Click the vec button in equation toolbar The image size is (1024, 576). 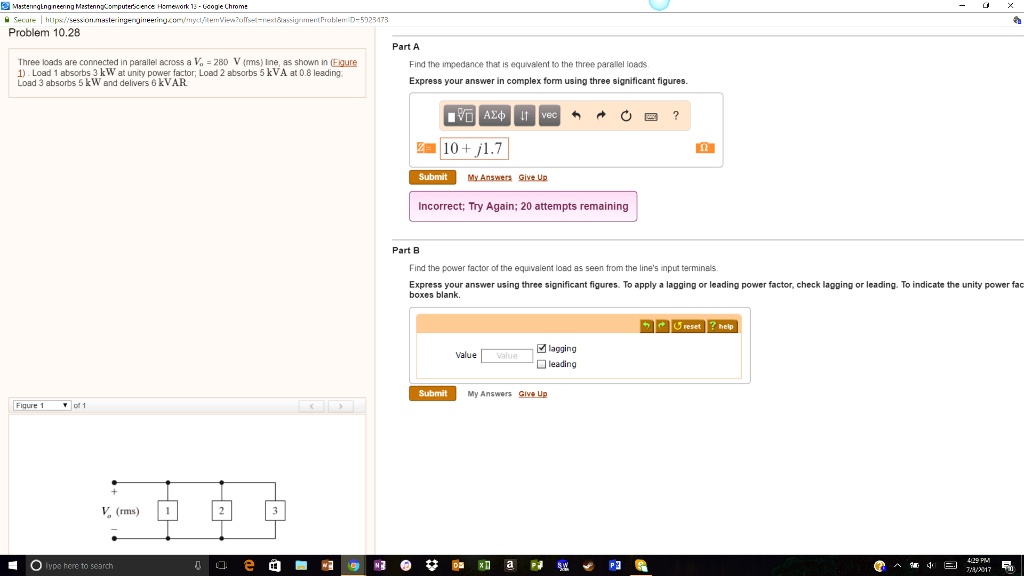549,116
